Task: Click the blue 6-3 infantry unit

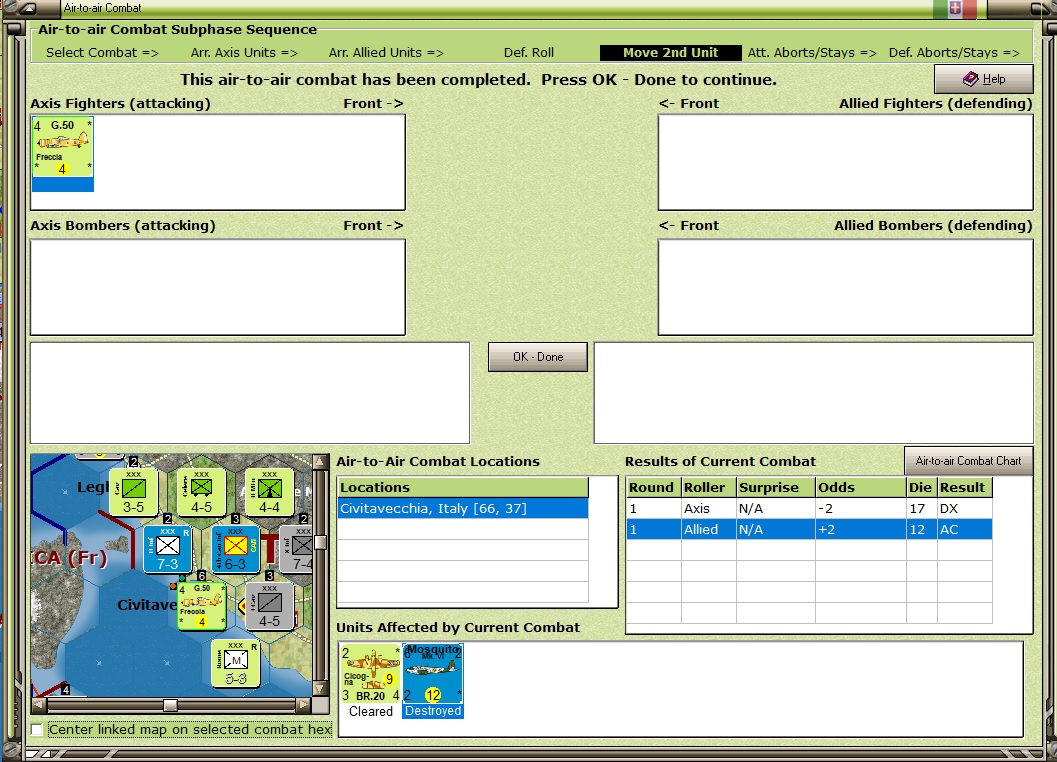Action: [x=235, y=550]
